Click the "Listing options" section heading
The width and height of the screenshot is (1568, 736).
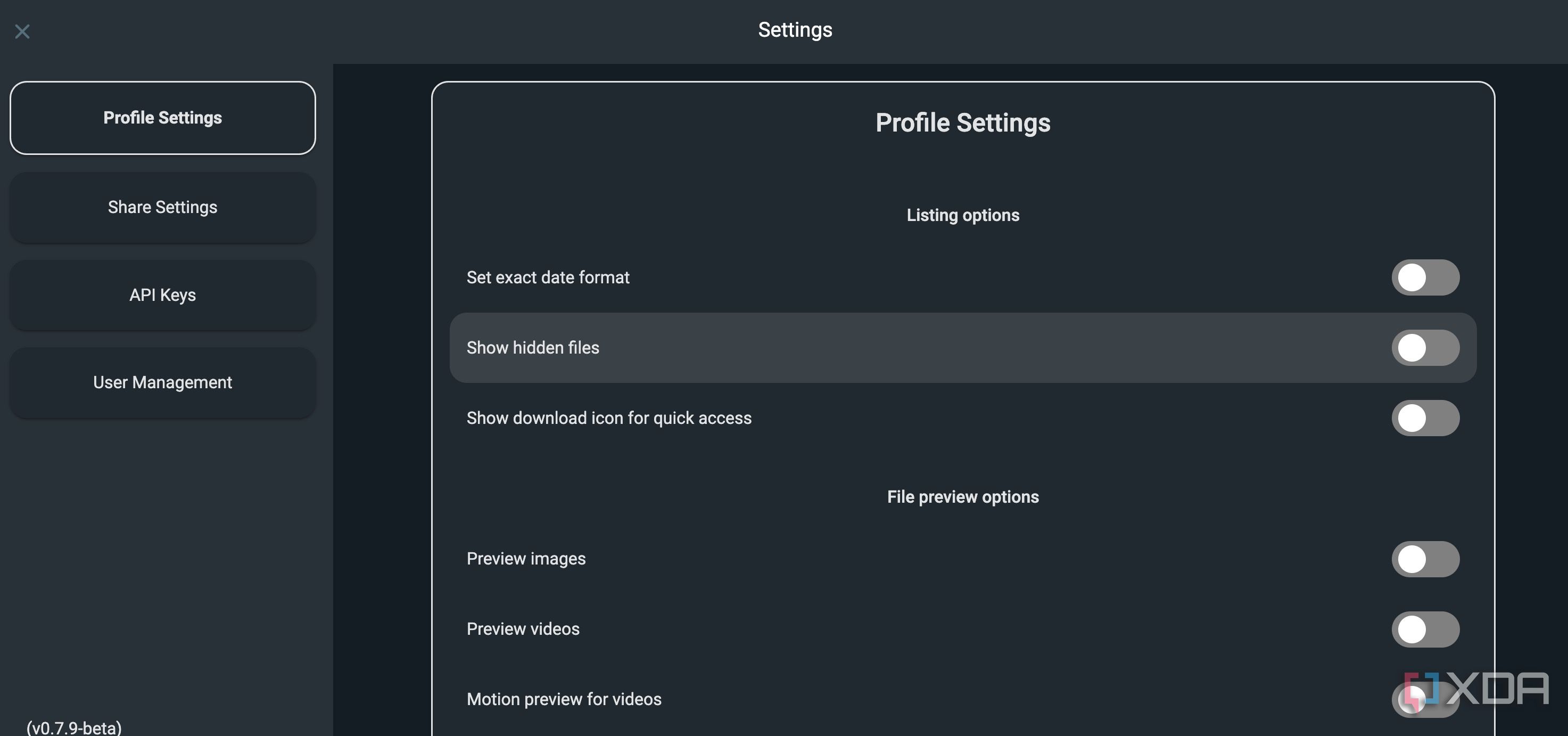click(x=962, y=215)
